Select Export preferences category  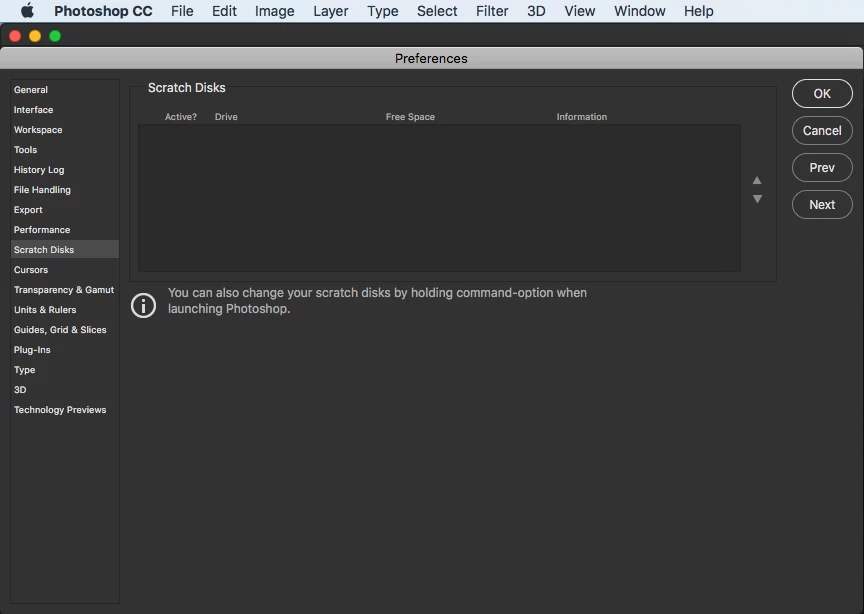tap(64, 210)
